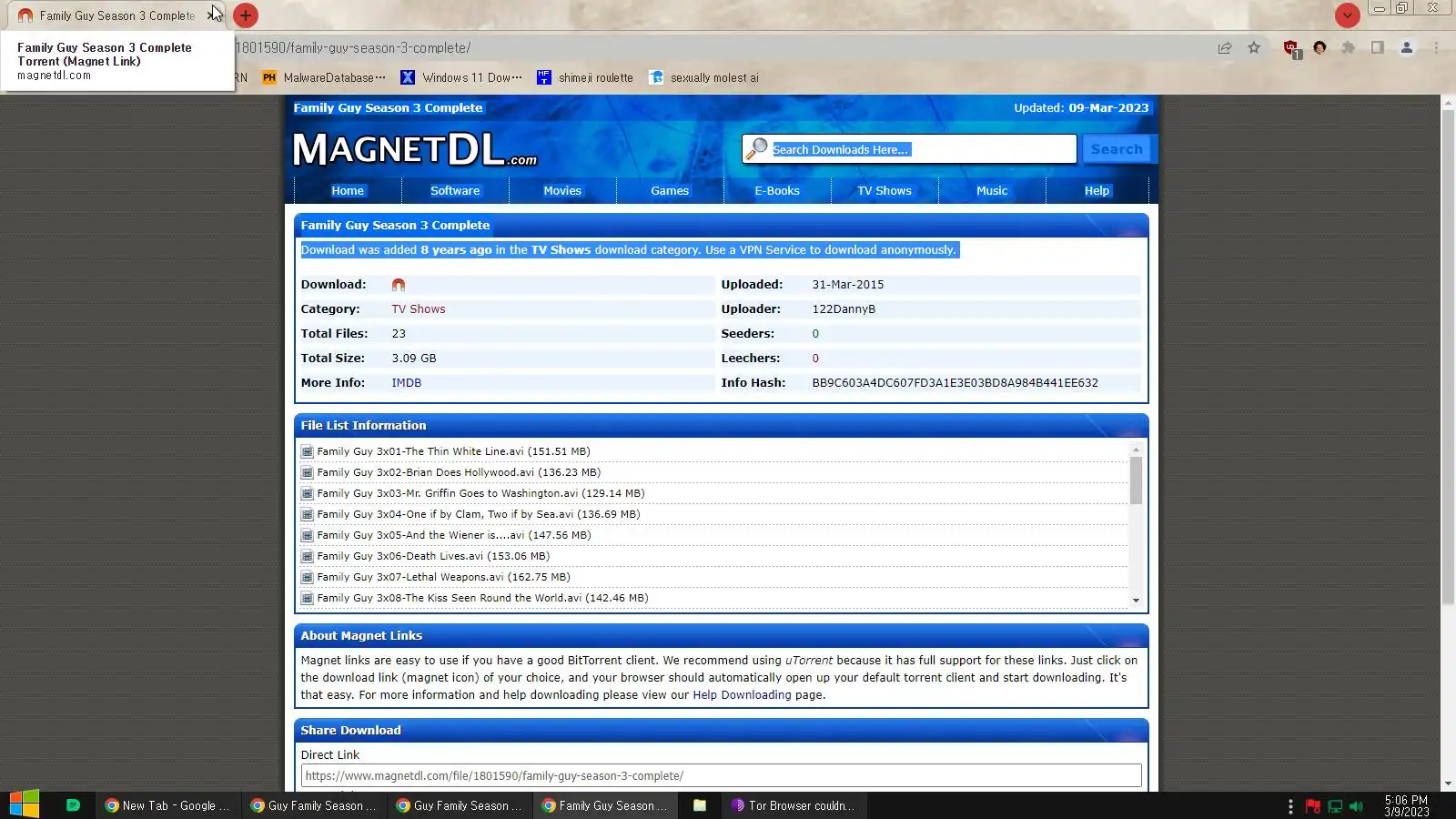
Task: Open the tab search dropdown
Action: 1348,15
